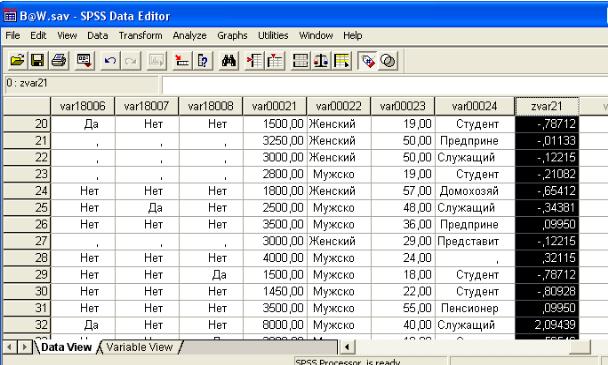The height and width of the screenshot is (365, 608).
Task: Click the Представит cell in row 27
Action: pyautogui.click(x=475, y=241)
